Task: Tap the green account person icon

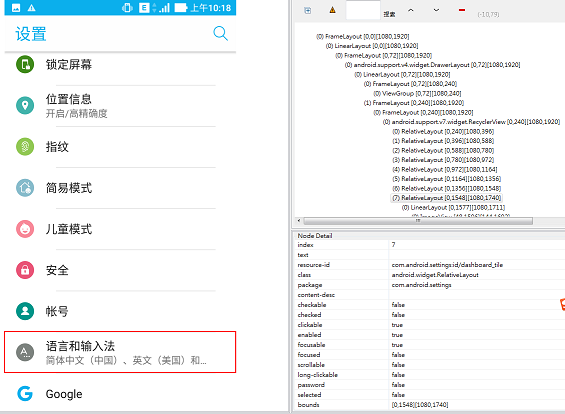Action: [x=25, y=311]
